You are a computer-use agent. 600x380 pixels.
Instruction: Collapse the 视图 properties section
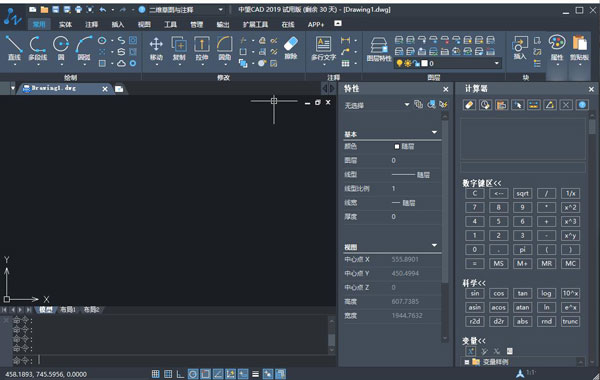pyautogui.click(x=434, y=245)
